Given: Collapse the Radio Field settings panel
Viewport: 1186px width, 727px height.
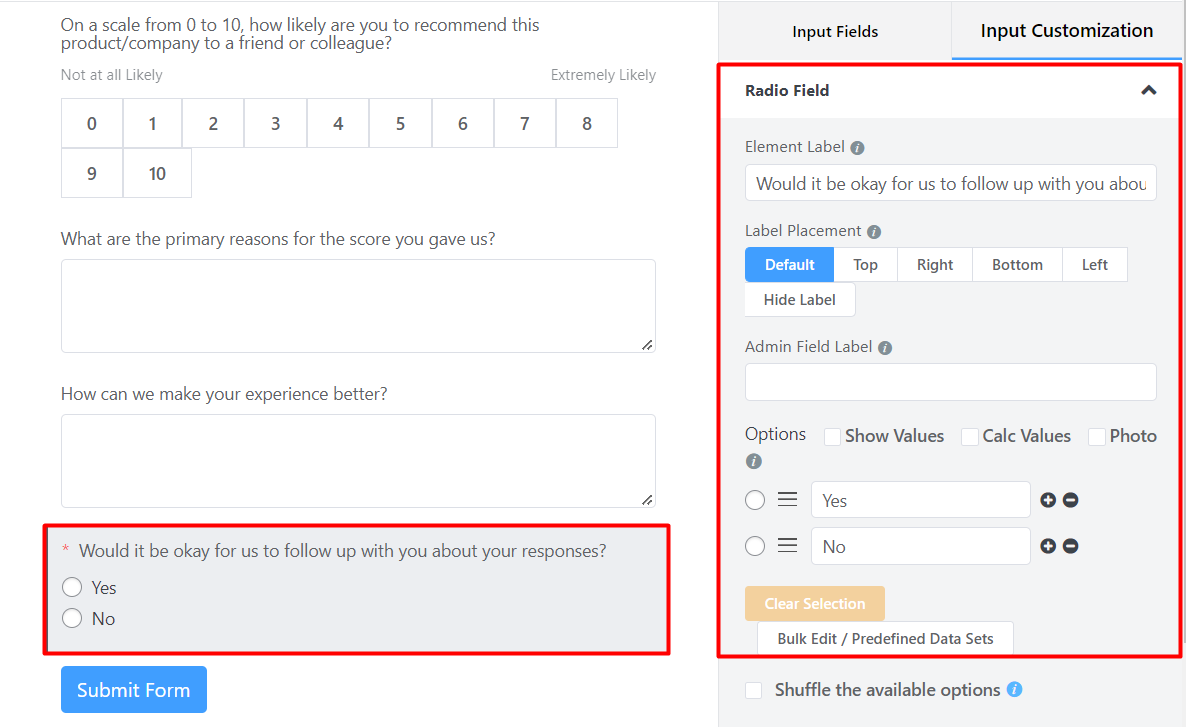Looking at the screenshot, I should pyautogui.click(x=1148, y=90).
